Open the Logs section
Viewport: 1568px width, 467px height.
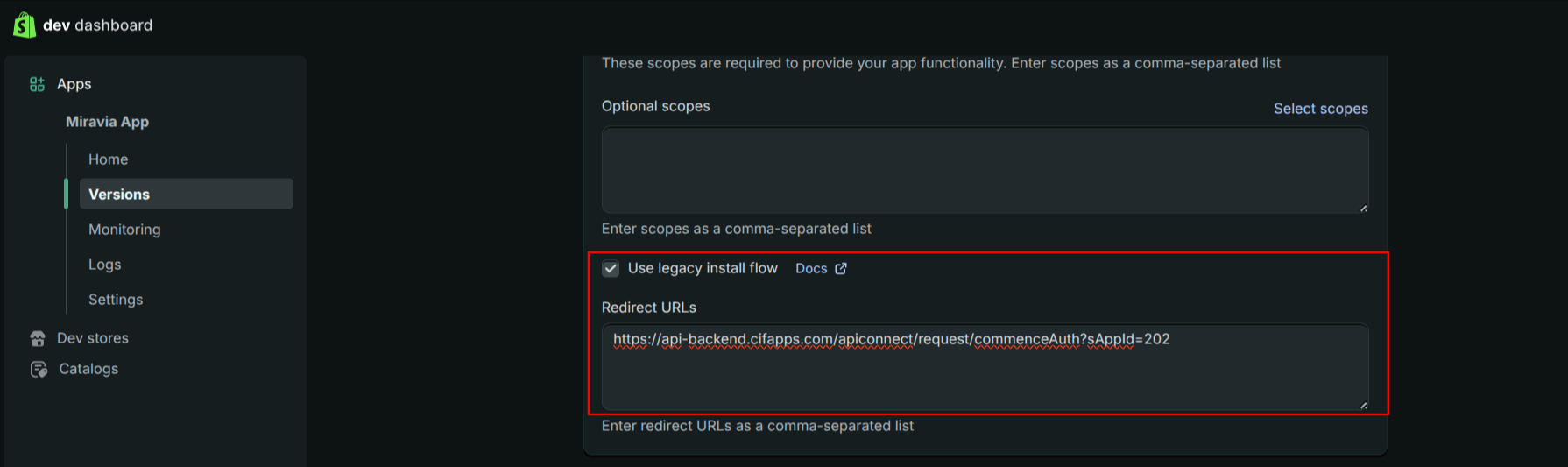[x=104, y=265]
